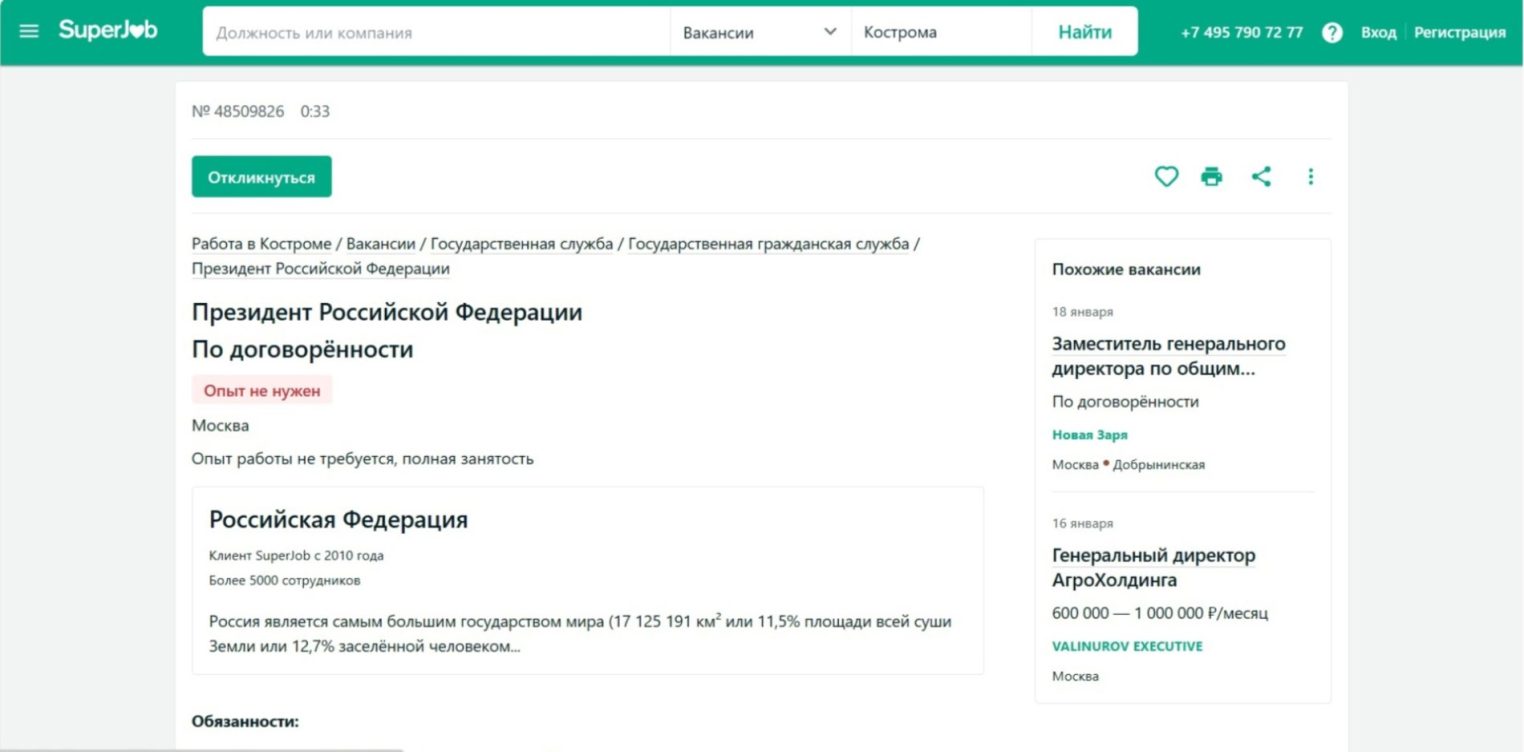Expand the Вакансии search type dropdown
Screen dimensions: 1524x752
(x=760, y=32)
